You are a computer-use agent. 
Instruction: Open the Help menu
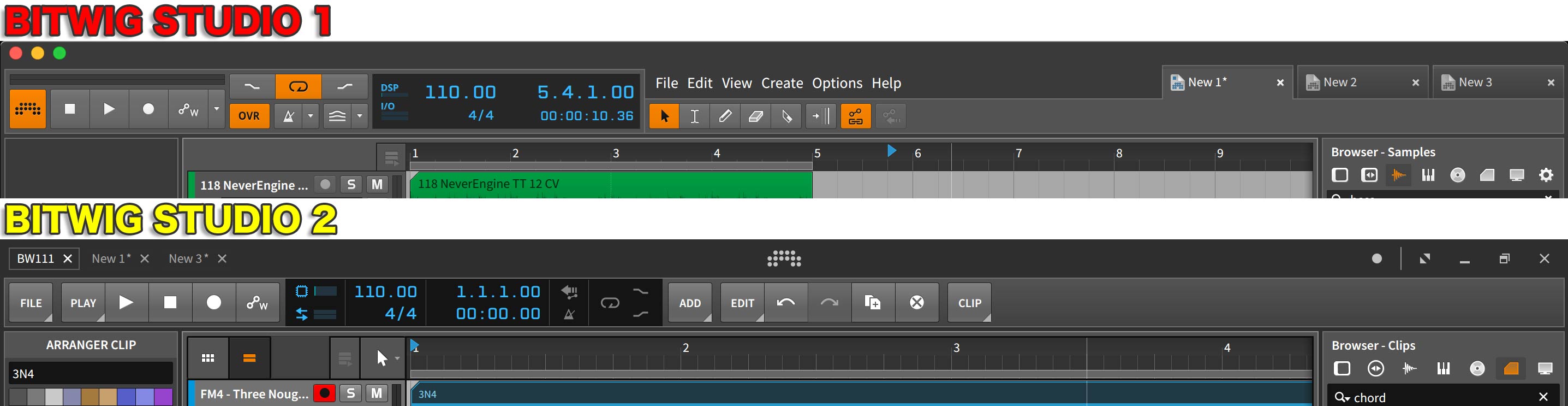click(x=886, y=83)
